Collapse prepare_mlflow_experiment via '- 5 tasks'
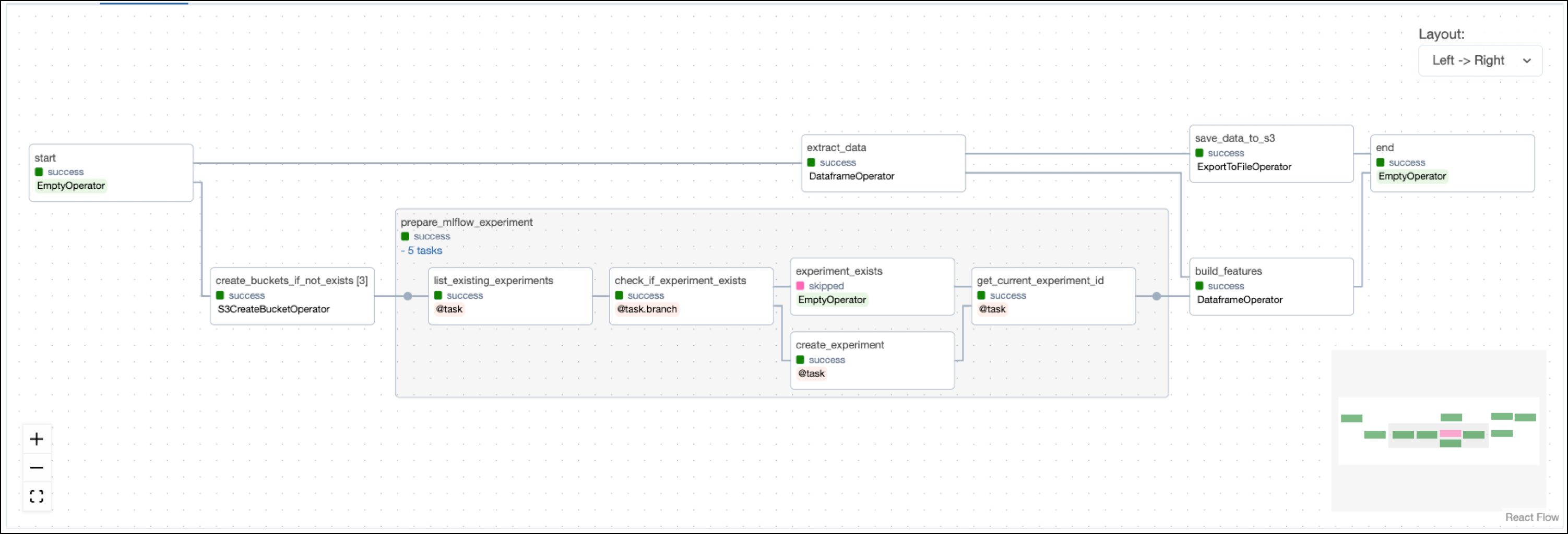Viewport: 1568px width, 534px height. tap(421, 251)
